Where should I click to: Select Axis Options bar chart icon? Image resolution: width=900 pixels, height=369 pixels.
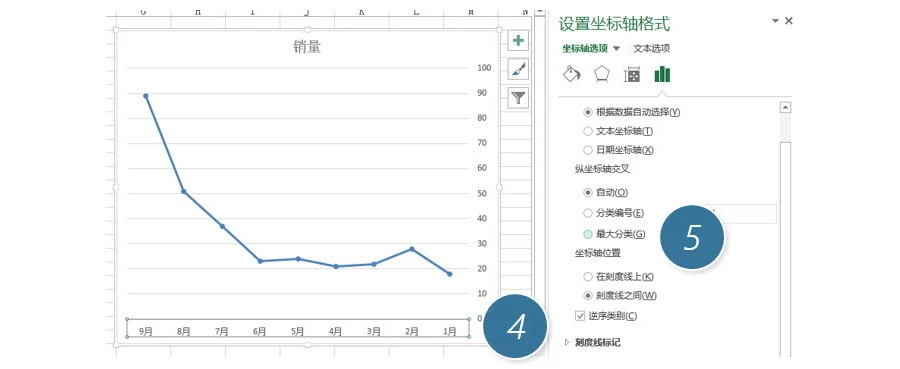coord(662,74)
